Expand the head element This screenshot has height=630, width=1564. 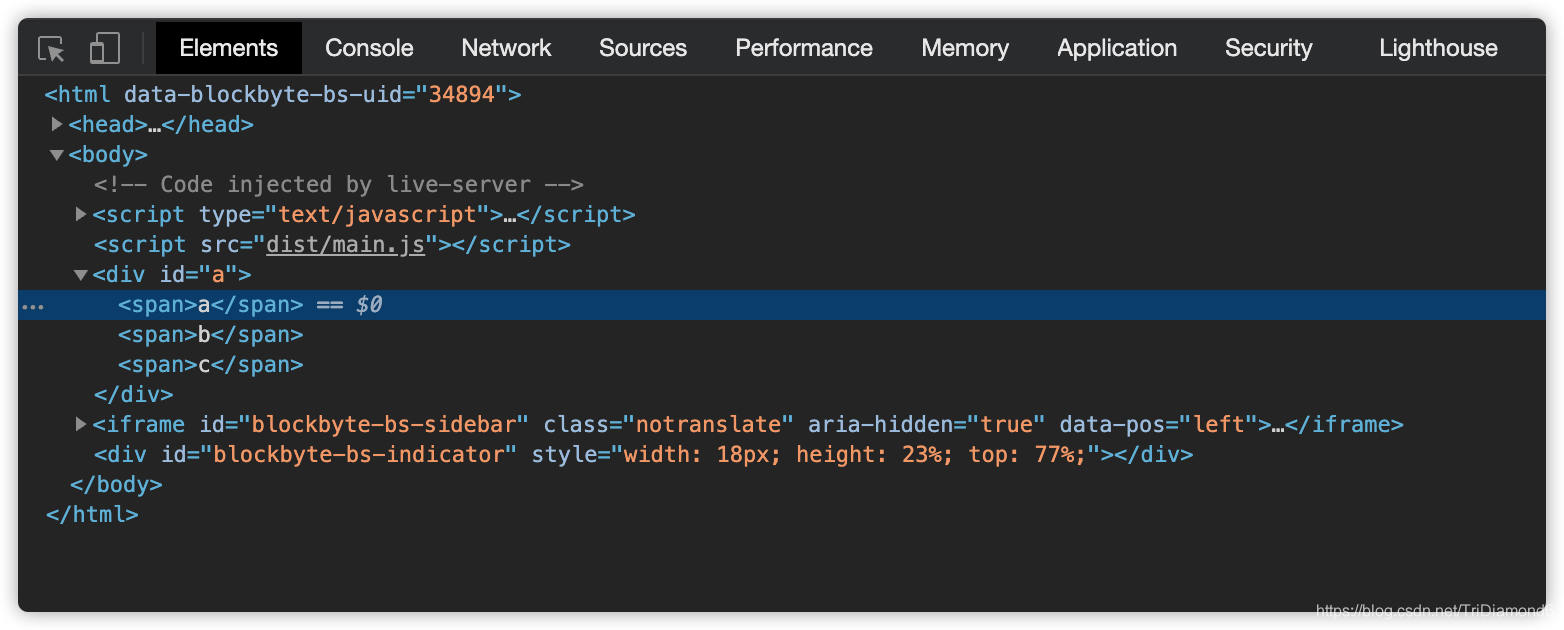click(57, 124)
